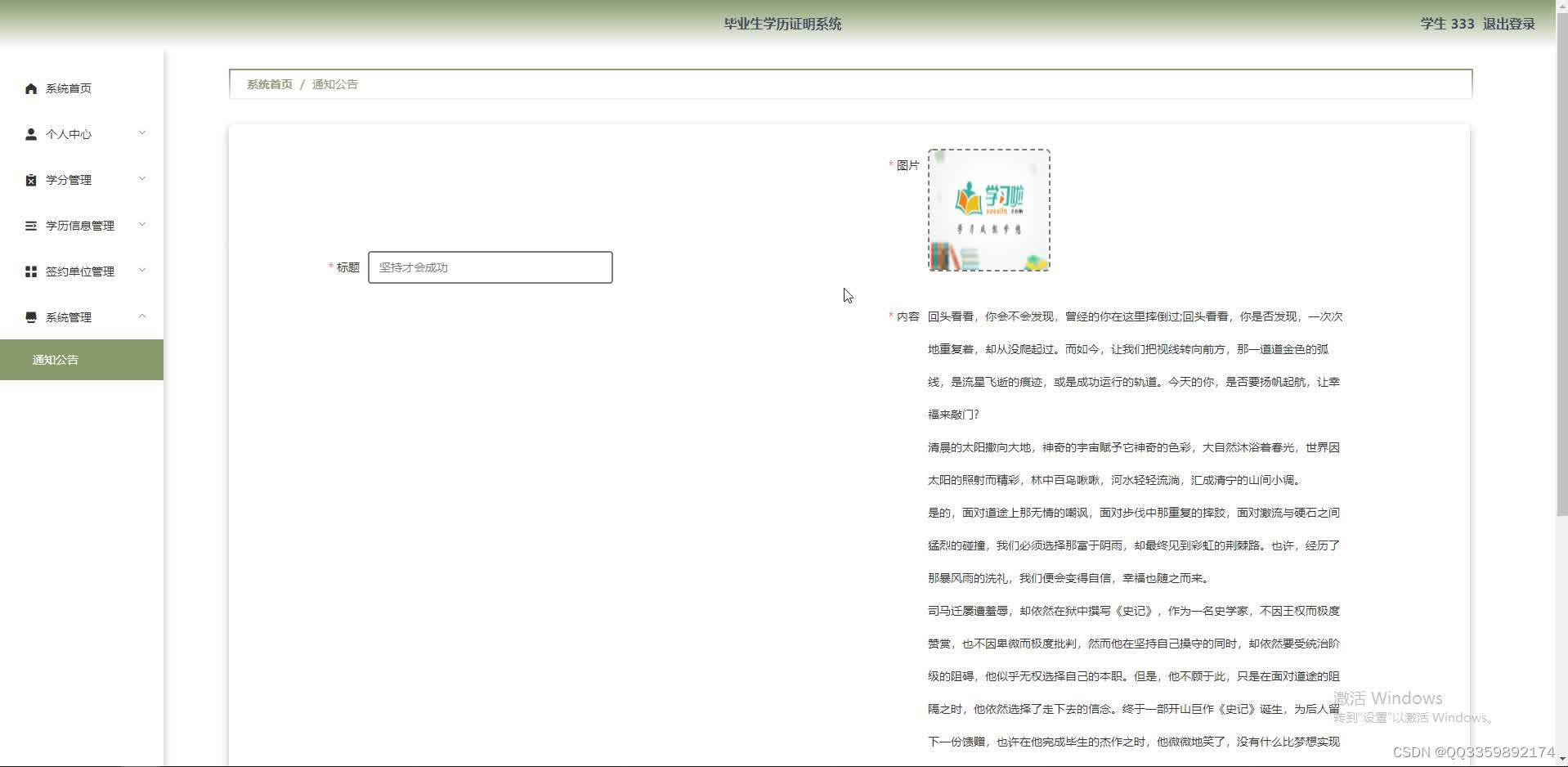This screenshot has height=767, width=1568.
Task: Click the line starting 是的，面对道途上
Action: 1134,513
